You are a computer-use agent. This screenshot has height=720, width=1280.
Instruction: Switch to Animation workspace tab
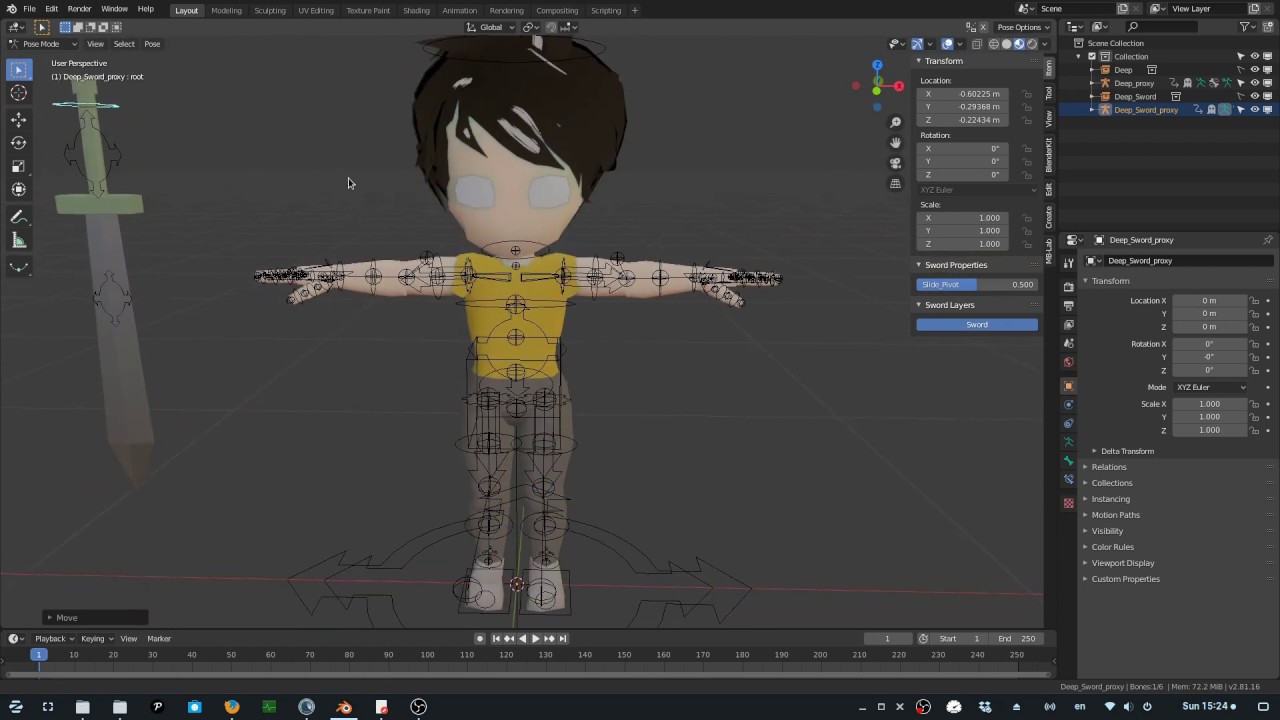[x=459, y=10]
